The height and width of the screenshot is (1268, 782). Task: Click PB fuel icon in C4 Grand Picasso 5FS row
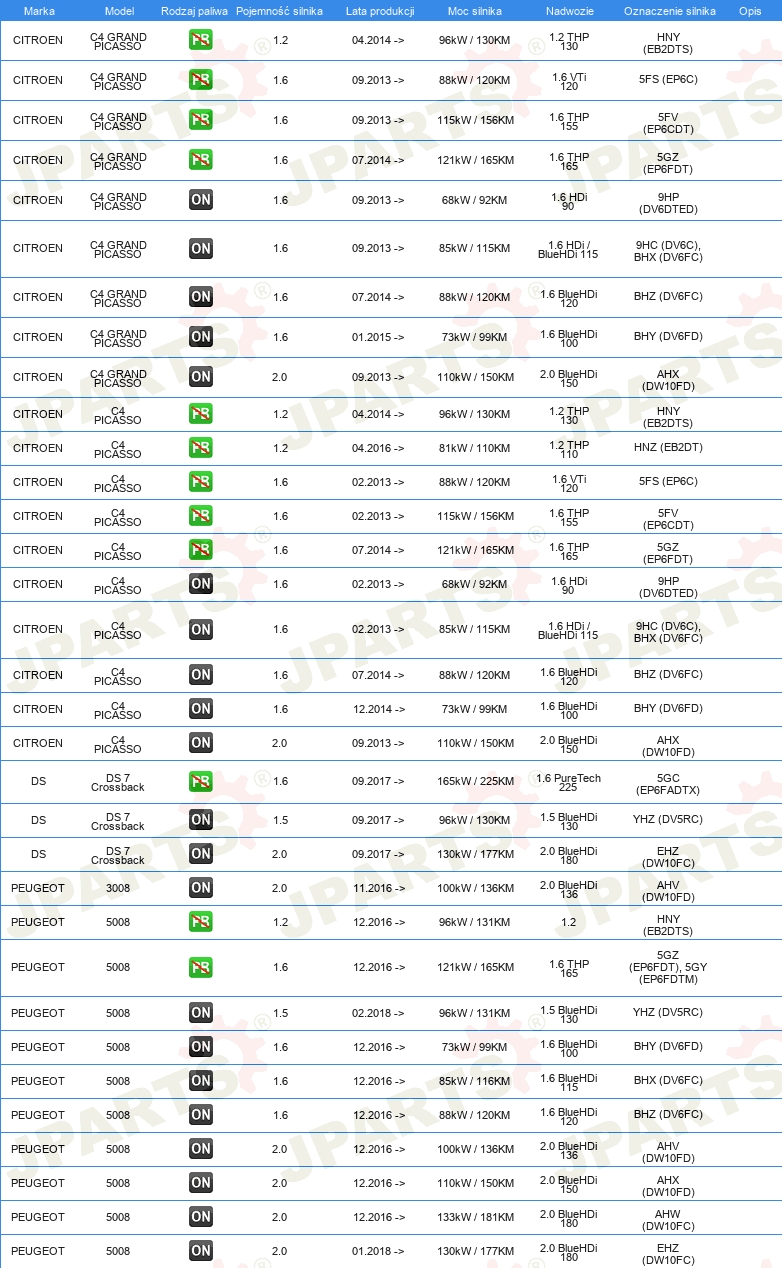(x=201, y=80)
